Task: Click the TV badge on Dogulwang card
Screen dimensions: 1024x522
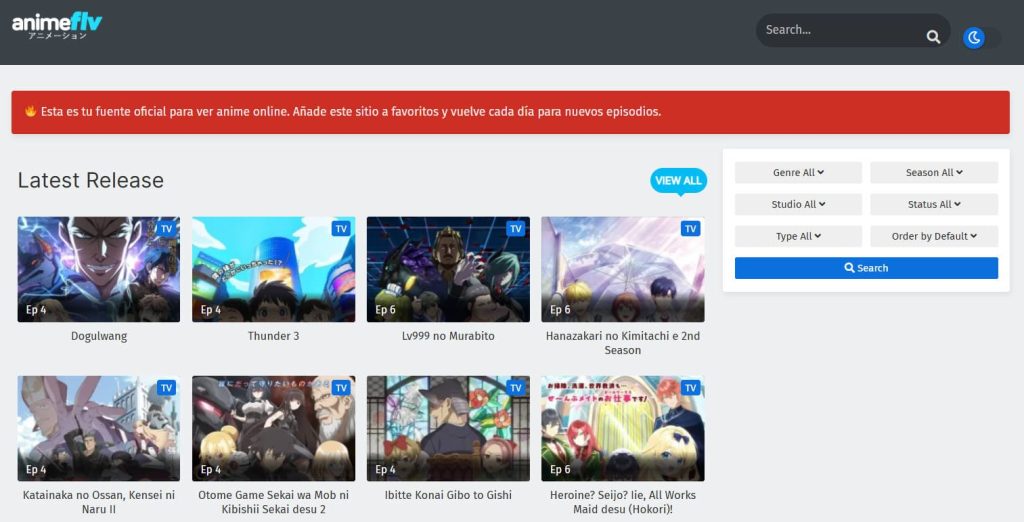Action: 167,229
